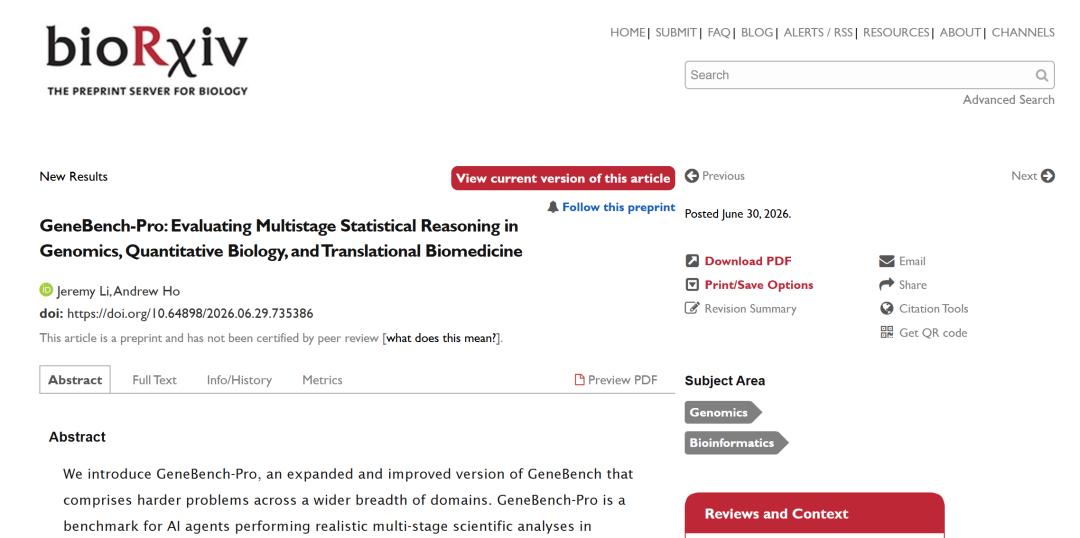Image resolution: width=1080 pixels, height=538 pixels.
Task: Click the Previous arrow icon
Action: [692, 176]
